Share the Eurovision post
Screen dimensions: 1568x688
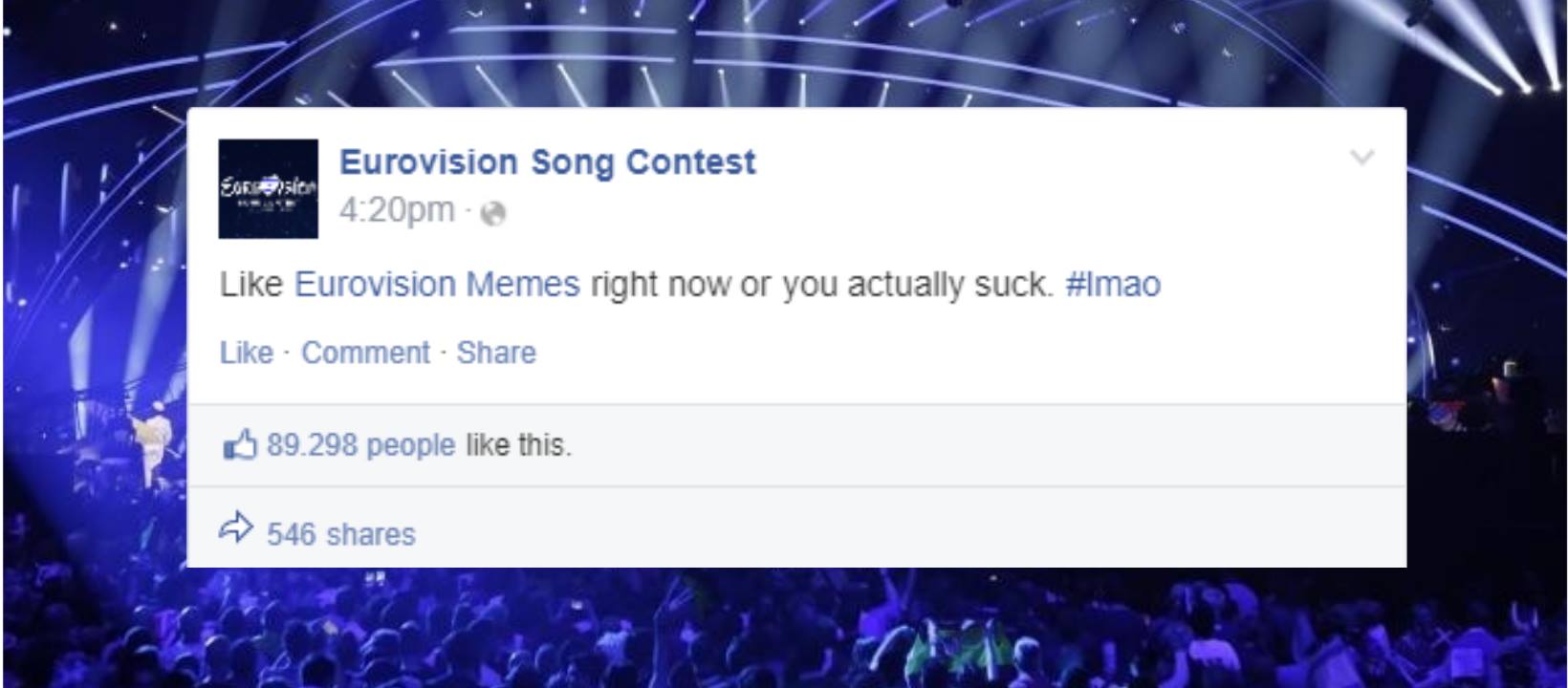496,353
